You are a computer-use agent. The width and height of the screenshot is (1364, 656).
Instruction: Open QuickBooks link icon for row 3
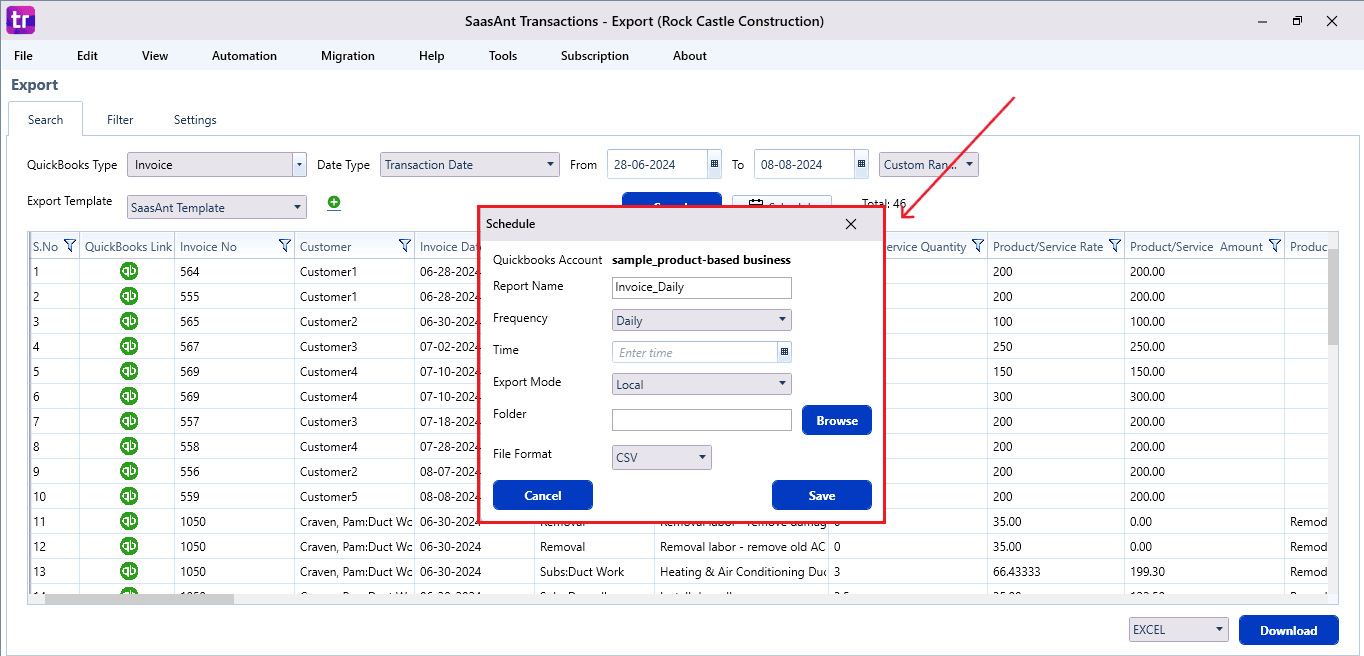tap(129, 321)
